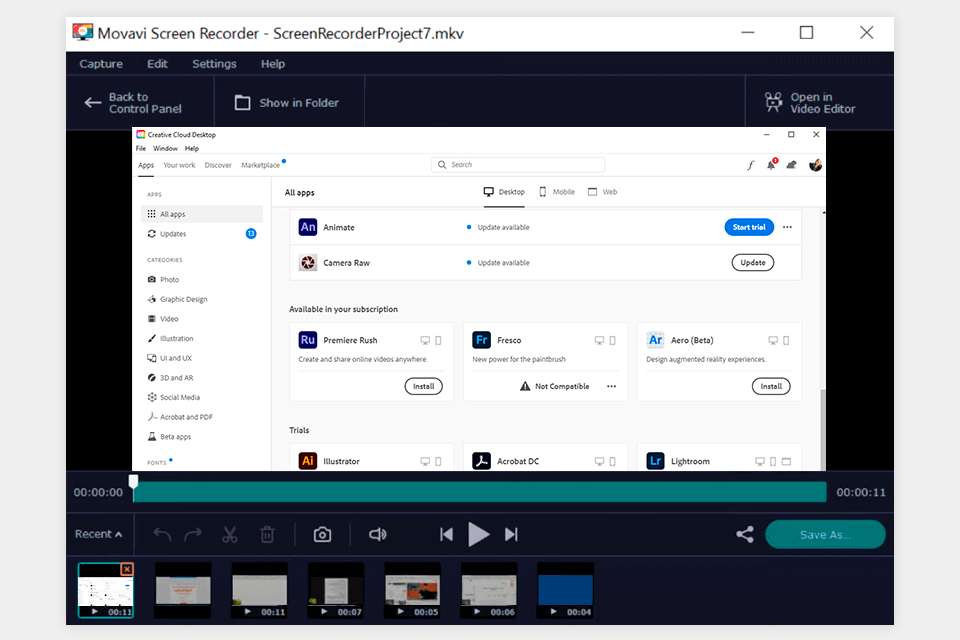
Task: Click Show in Folder
Action: click(287, 103)
